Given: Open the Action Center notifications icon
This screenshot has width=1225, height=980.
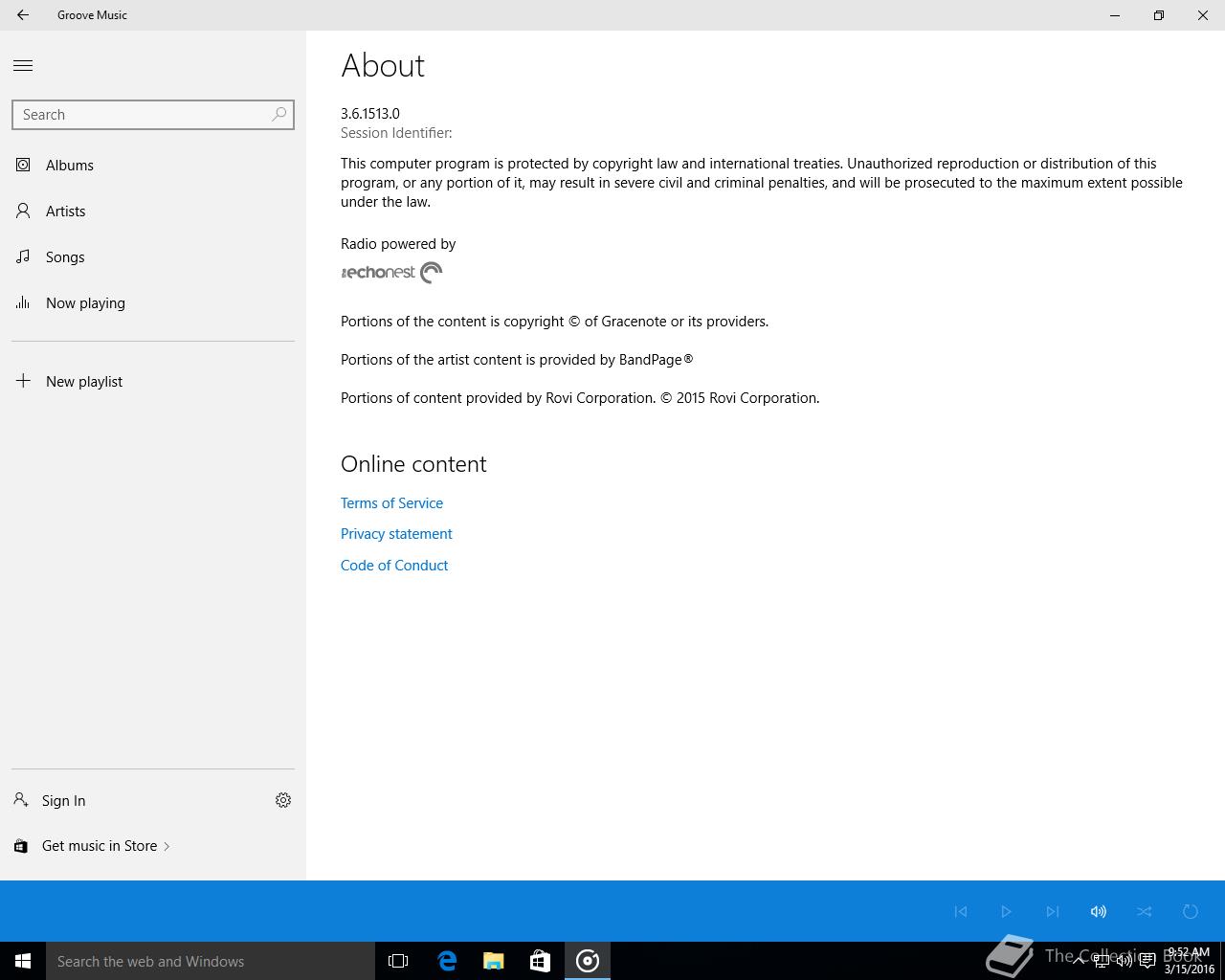Looking at the screenshot, I should pyautogui.click(x=1147, y=961).
